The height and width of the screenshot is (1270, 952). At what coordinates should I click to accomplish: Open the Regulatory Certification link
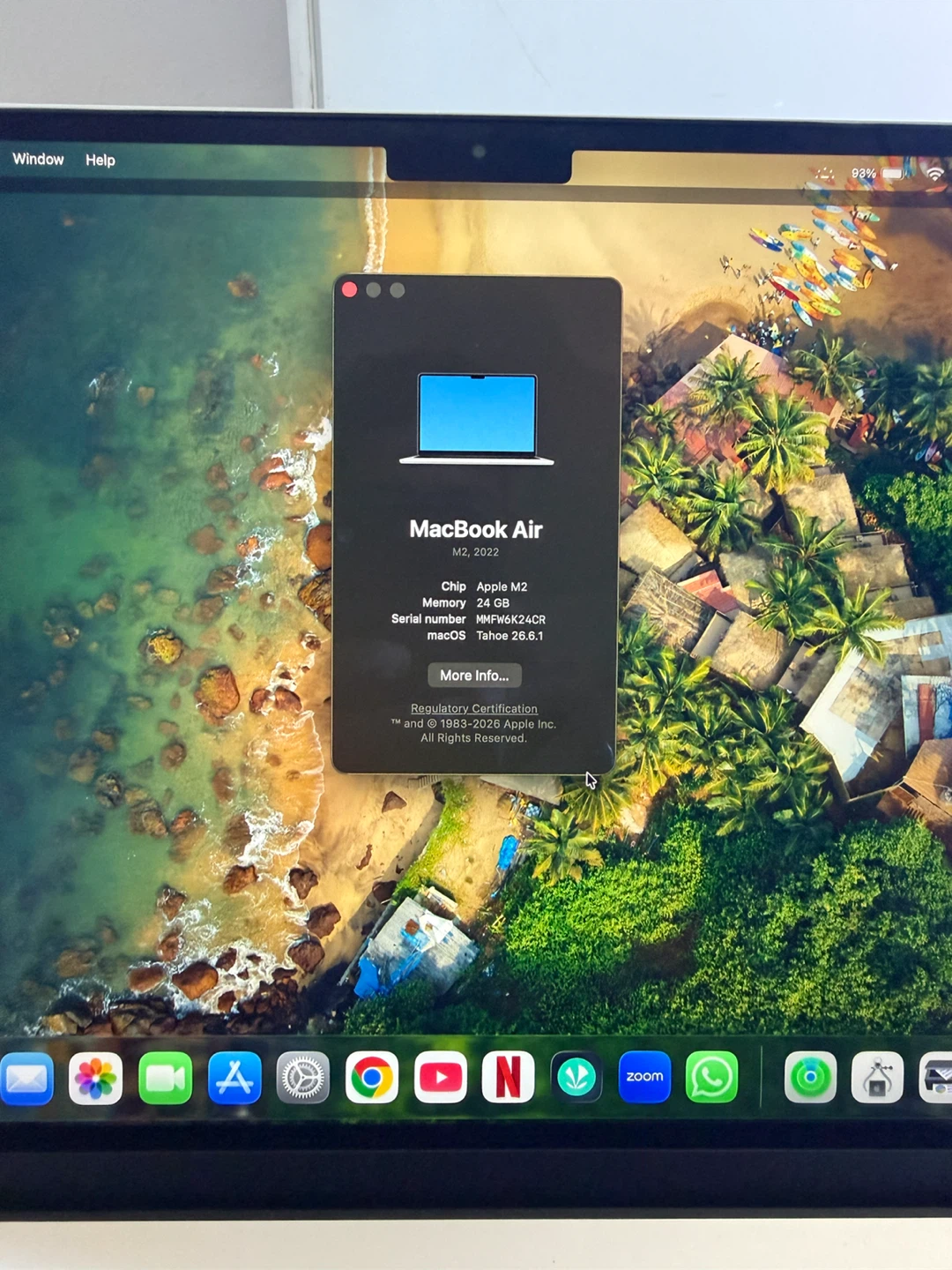point(474,708)
